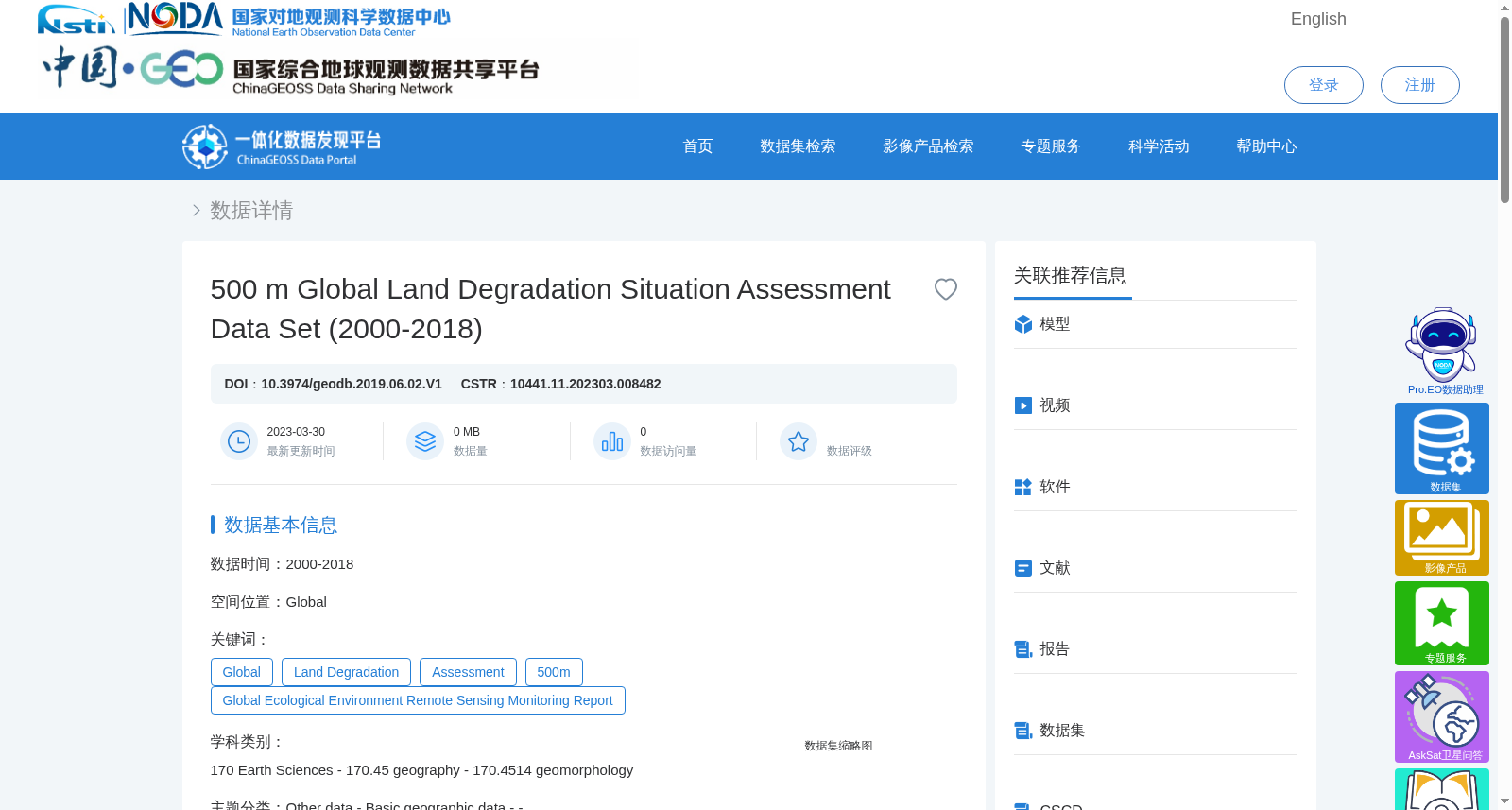Open the 专题服务 menu item
Screen dimensions: 1512x810
pyautogui.click(x=1051, y=146)
